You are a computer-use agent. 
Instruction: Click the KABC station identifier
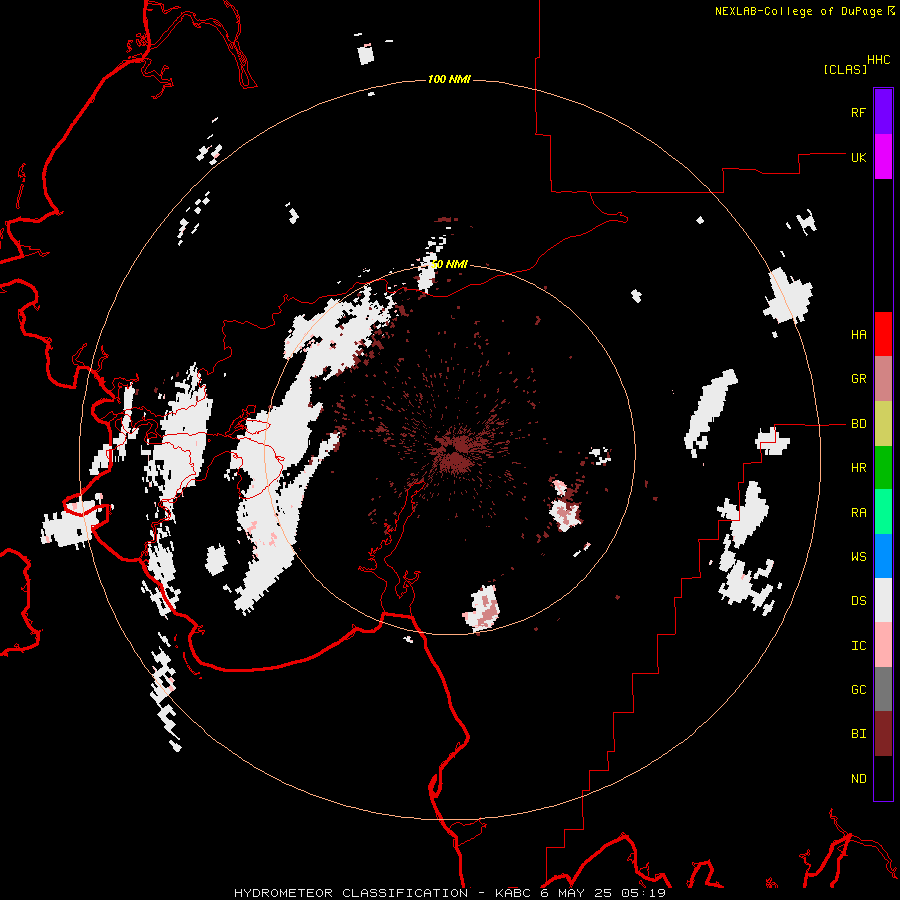514,893
